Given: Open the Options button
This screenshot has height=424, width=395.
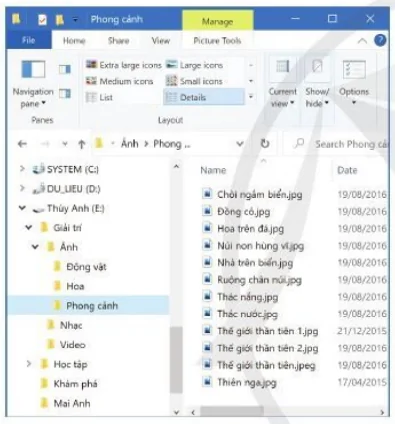Looking at the screenshot, I should [354, 83].
